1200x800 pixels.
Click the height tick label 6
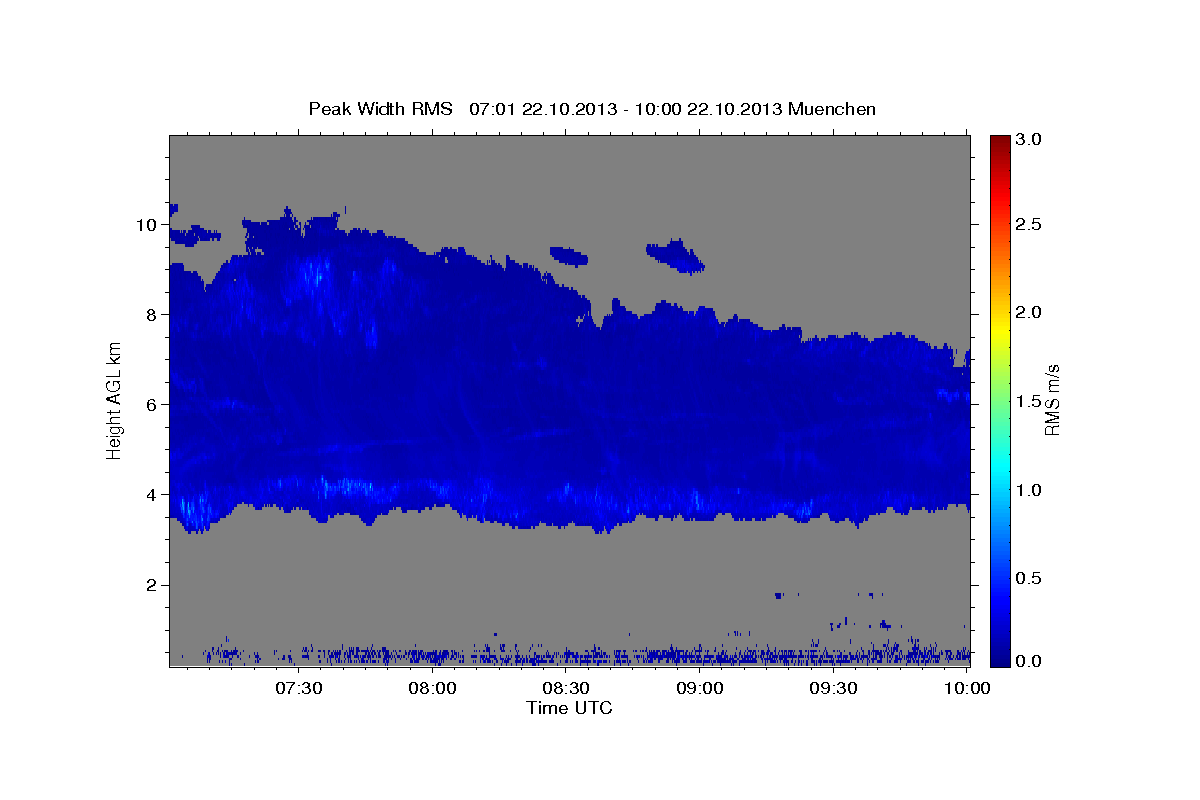click(151, 405)
